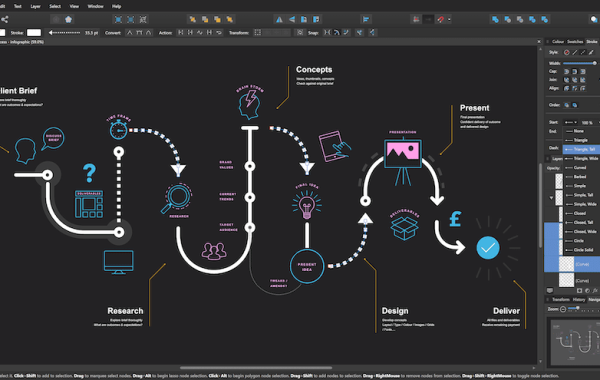Select the solid line stroke style
The width and height of the screenshot is (600, 380).
click(575, 52)
